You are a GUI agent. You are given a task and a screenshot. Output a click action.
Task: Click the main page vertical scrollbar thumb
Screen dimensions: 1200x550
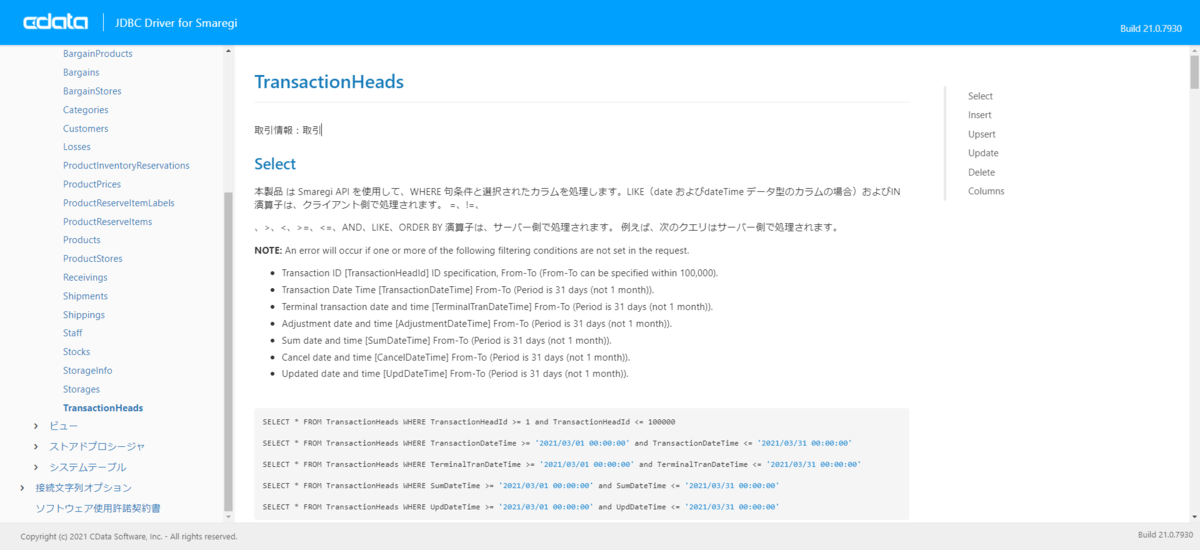pos(1194,72)
